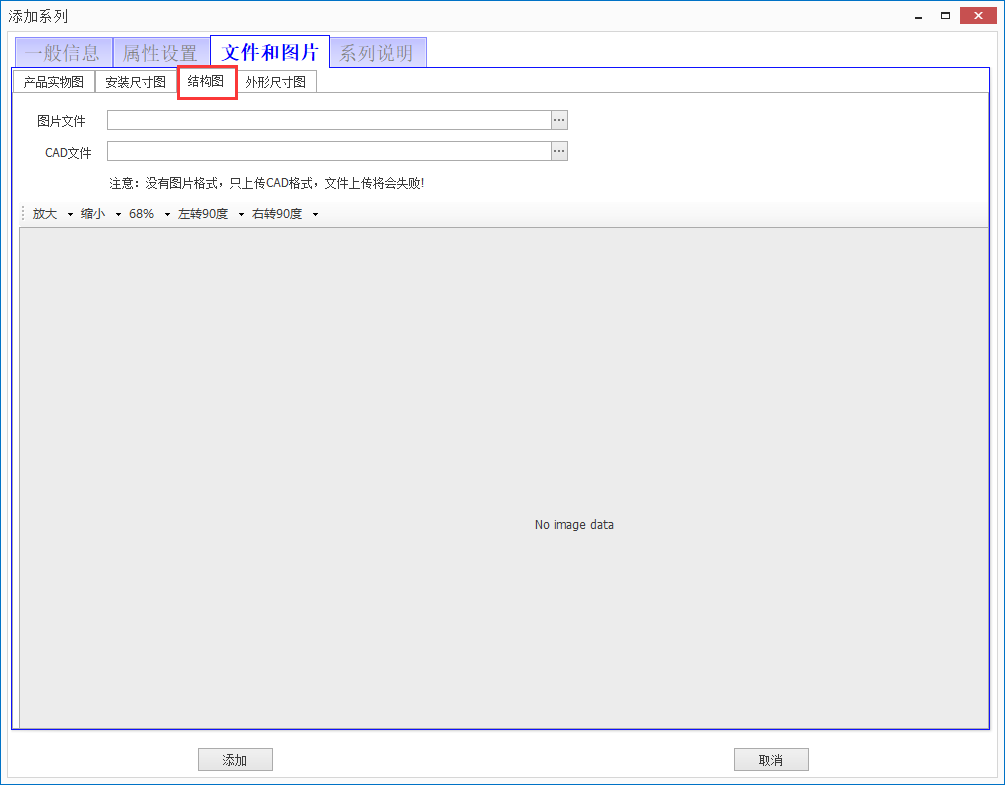This screenshot has width=1005, height=785.
Task: Click 右转90度 to rotate right
Action: point(277,214)
